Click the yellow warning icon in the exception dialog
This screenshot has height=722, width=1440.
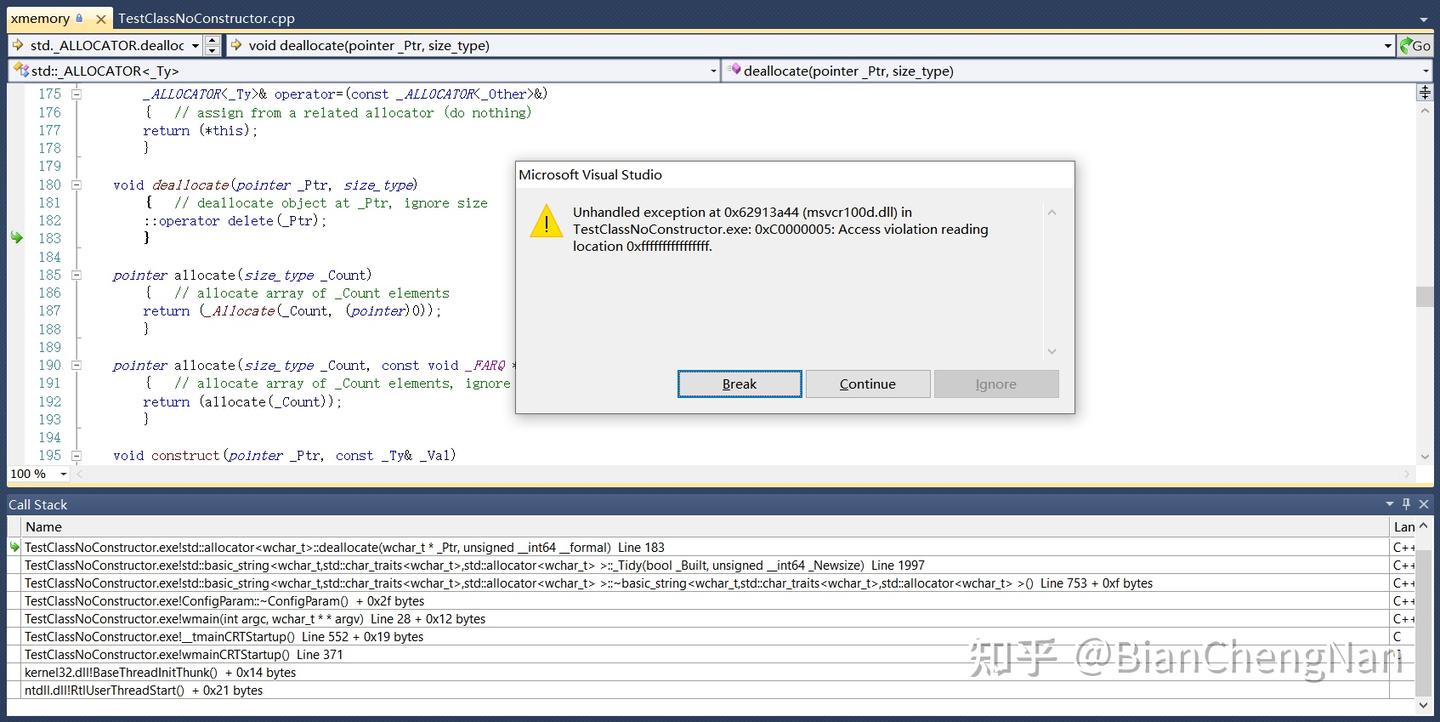pyautogui.click(x=546, y=221)
